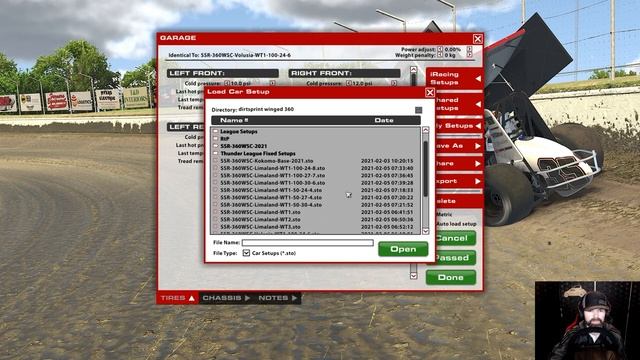Click the File Name input field
This screenshot has height=360, width=640.
[x=307, y=242]
